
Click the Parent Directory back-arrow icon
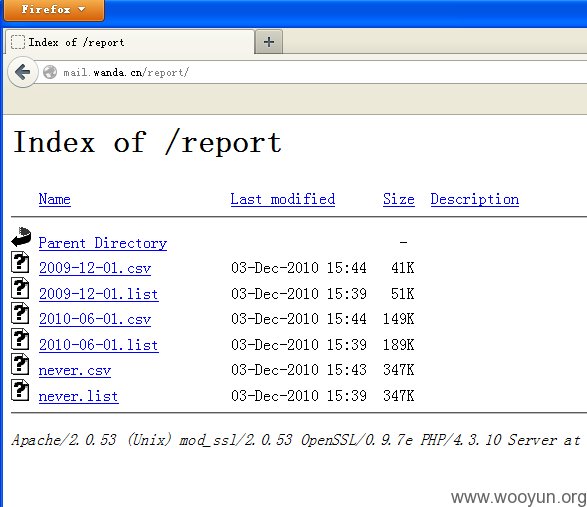coord(21,237)
